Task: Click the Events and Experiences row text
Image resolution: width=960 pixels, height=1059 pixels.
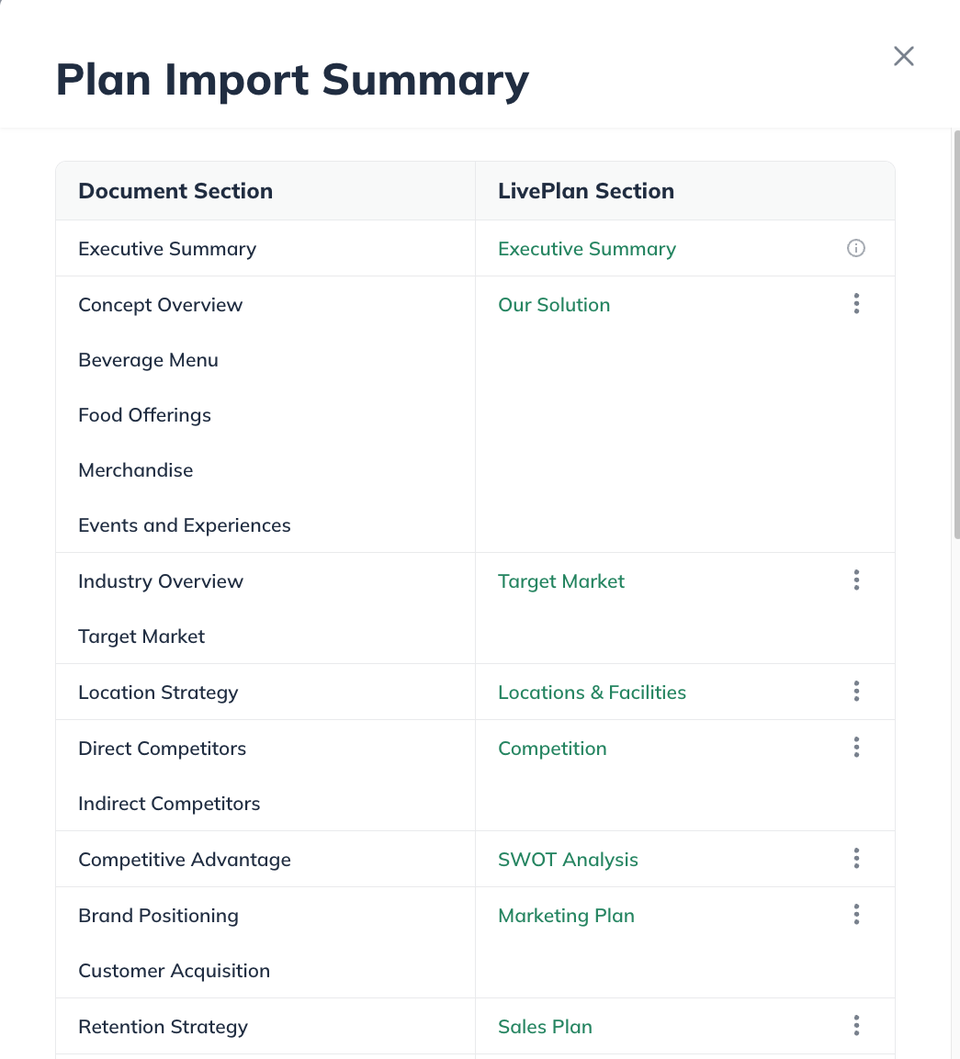Action: [x=184, y=525]
